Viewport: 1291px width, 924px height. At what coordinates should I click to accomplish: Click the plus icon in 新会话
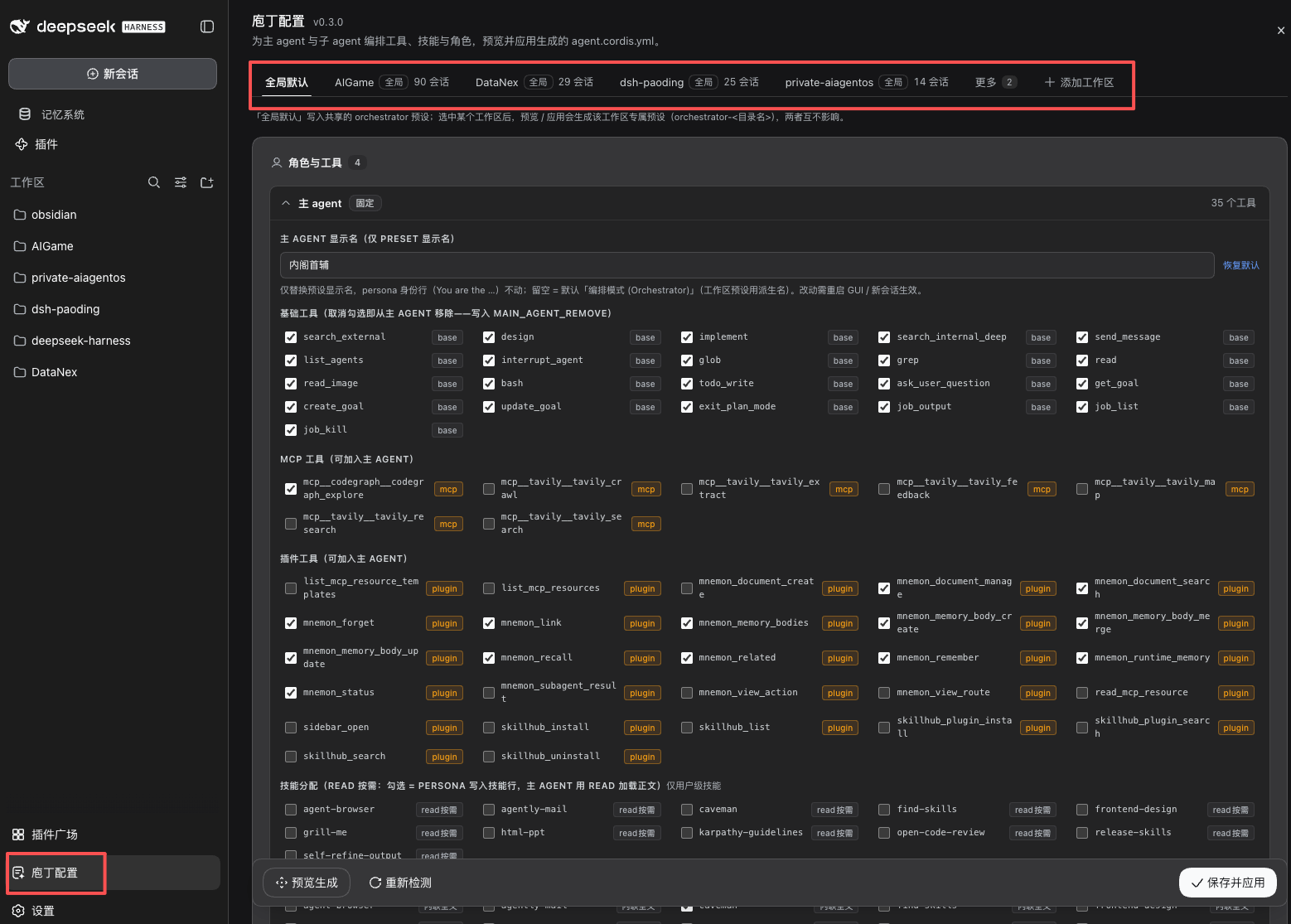tap(93, 74)
